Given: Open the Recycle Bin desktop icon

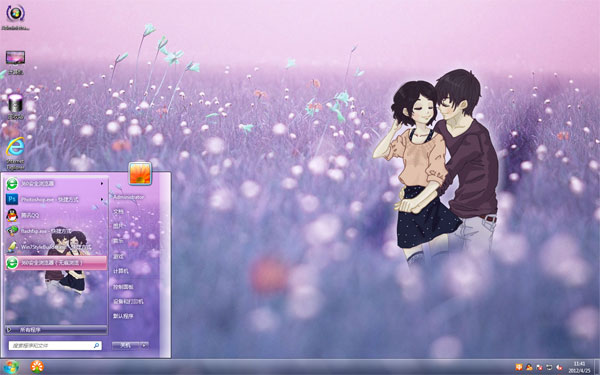Looking at the screenshot, I should 15,106.
